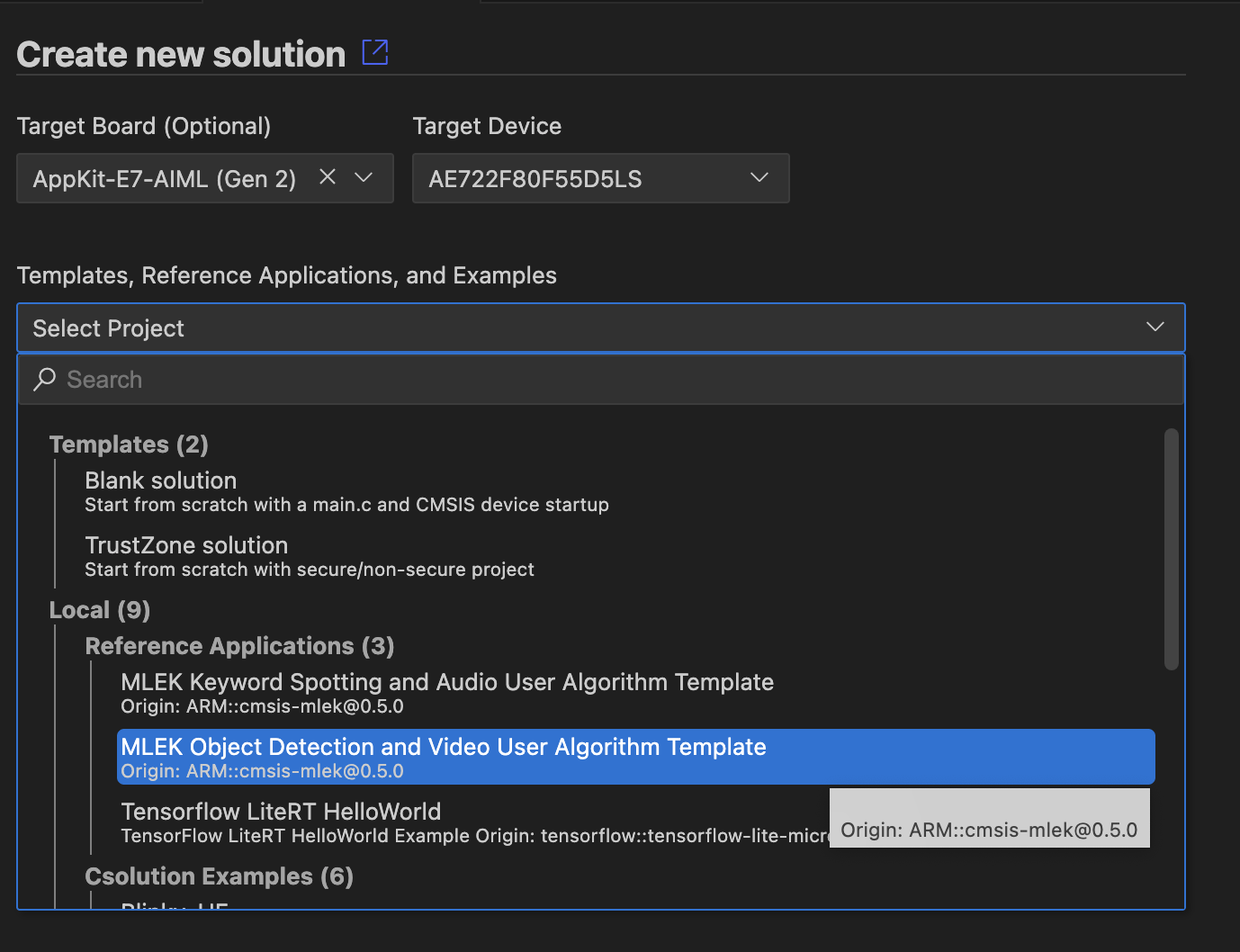Click Templates, Reference Applications, and Examples label

coord(287,275)
